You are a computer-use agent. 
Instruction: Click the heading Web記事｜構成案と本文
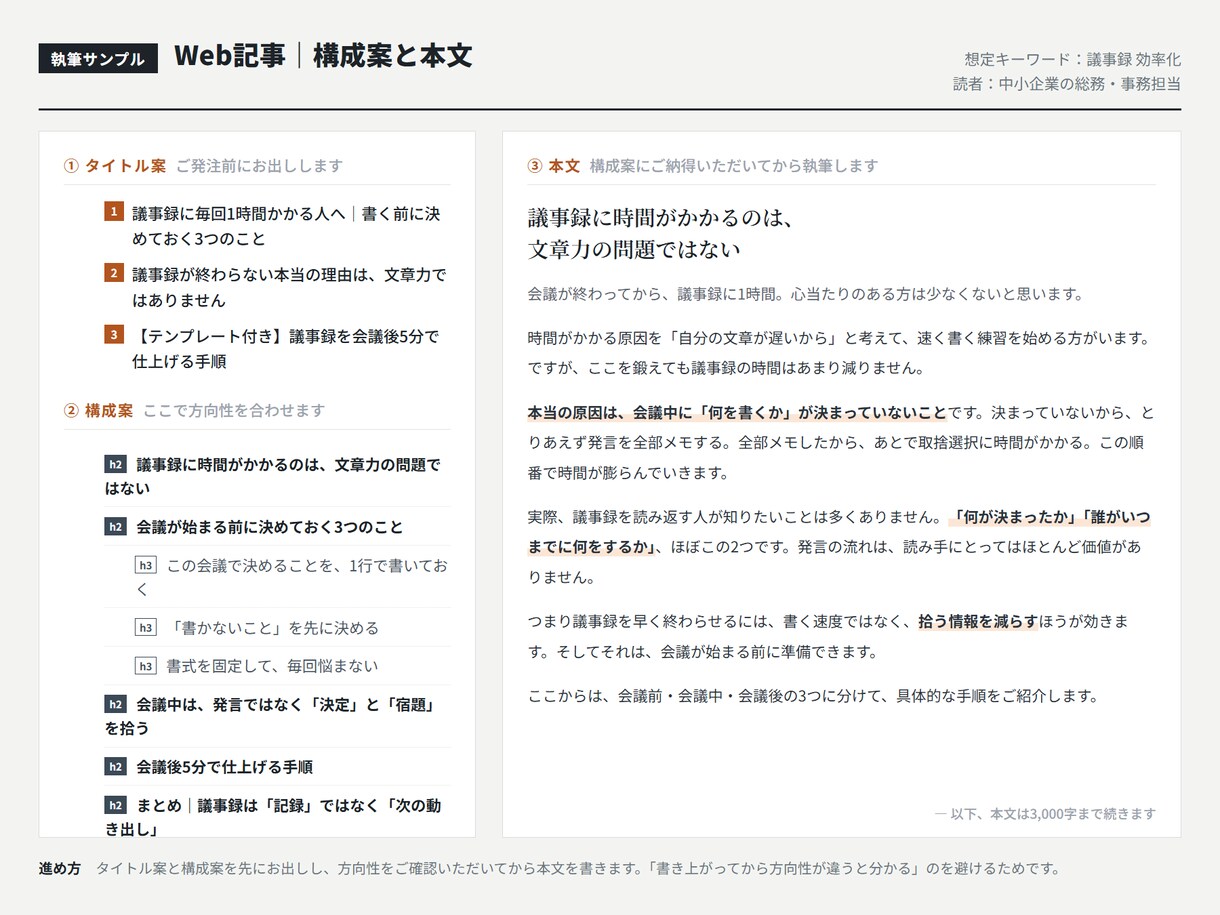point(323,56)
